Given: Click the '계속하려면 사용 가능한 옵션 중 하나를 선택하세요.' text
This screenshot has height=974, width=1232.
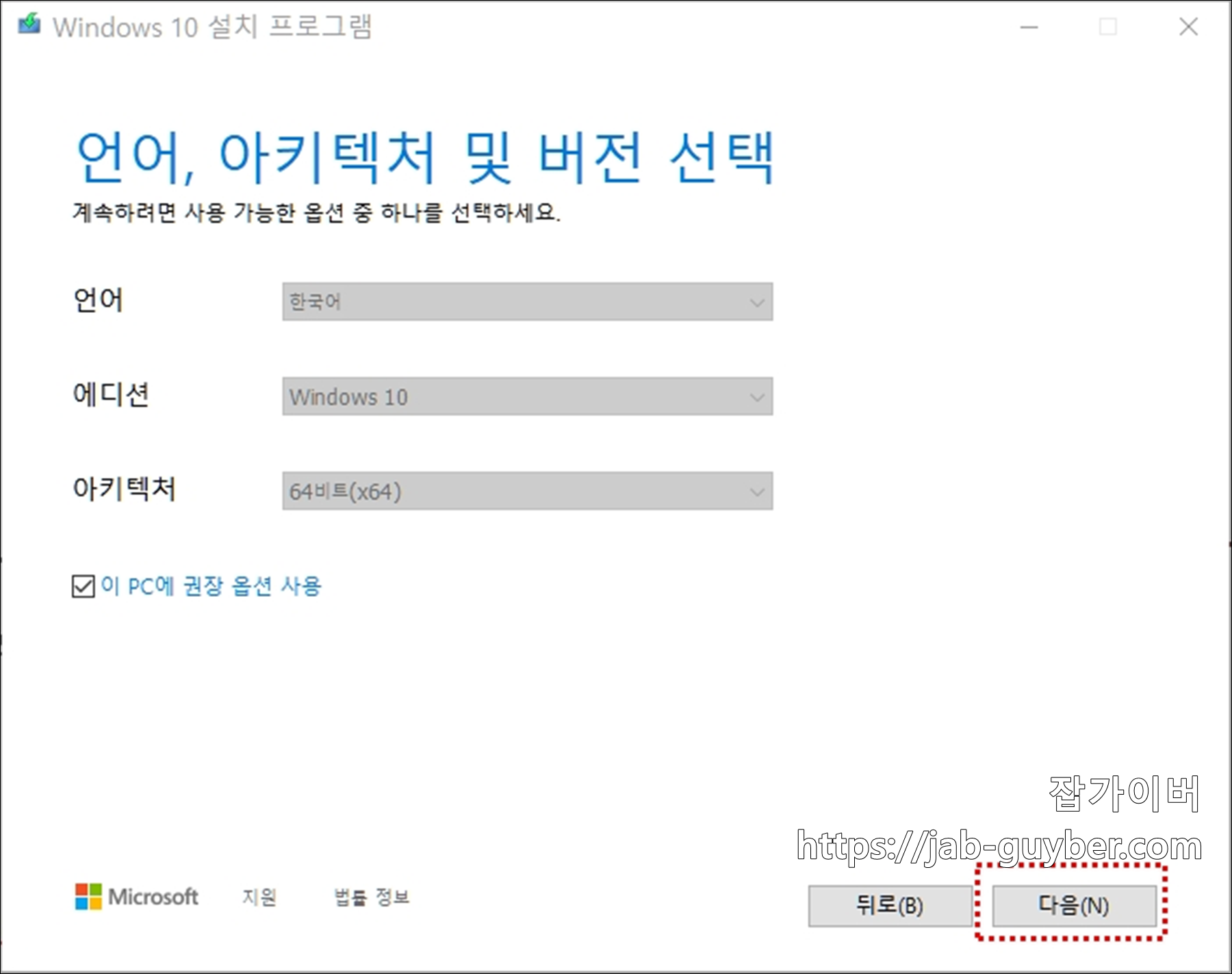Looking at the screenshot, I should pyautogui.click(x=317, y=212).
